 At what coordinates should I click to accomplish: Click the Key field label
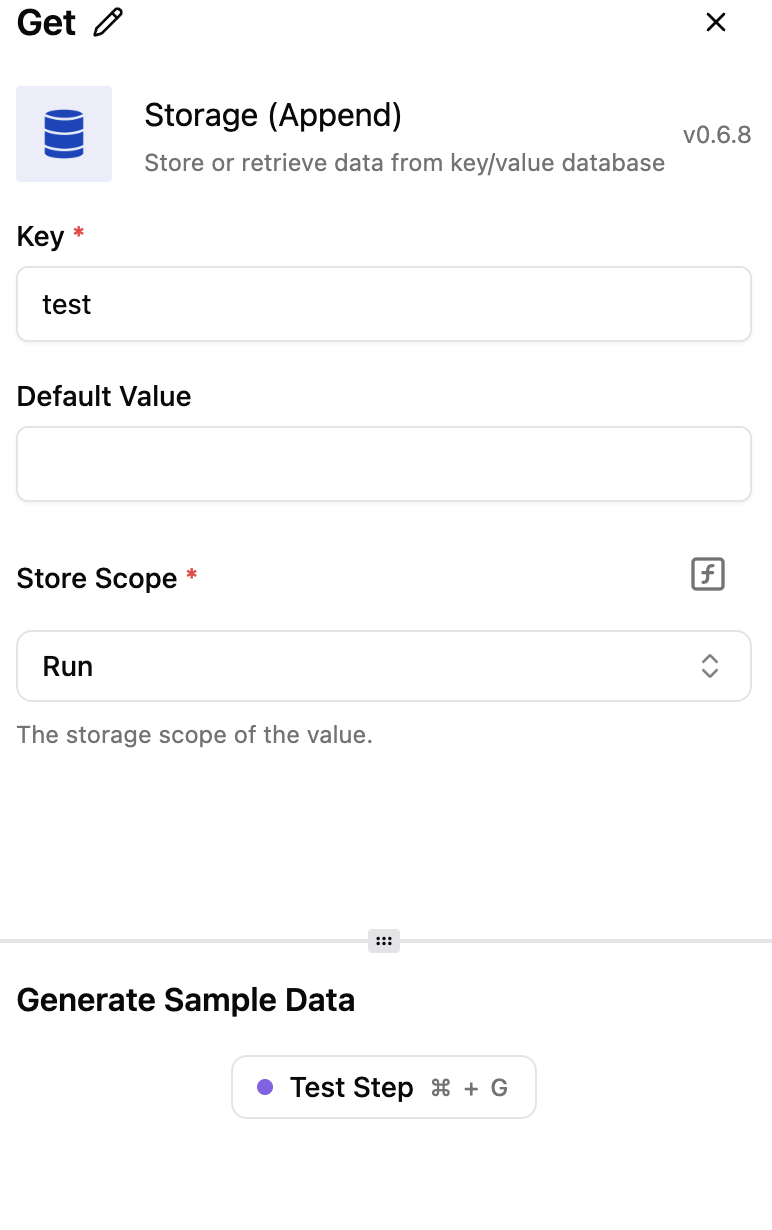[x=41, y=237]
